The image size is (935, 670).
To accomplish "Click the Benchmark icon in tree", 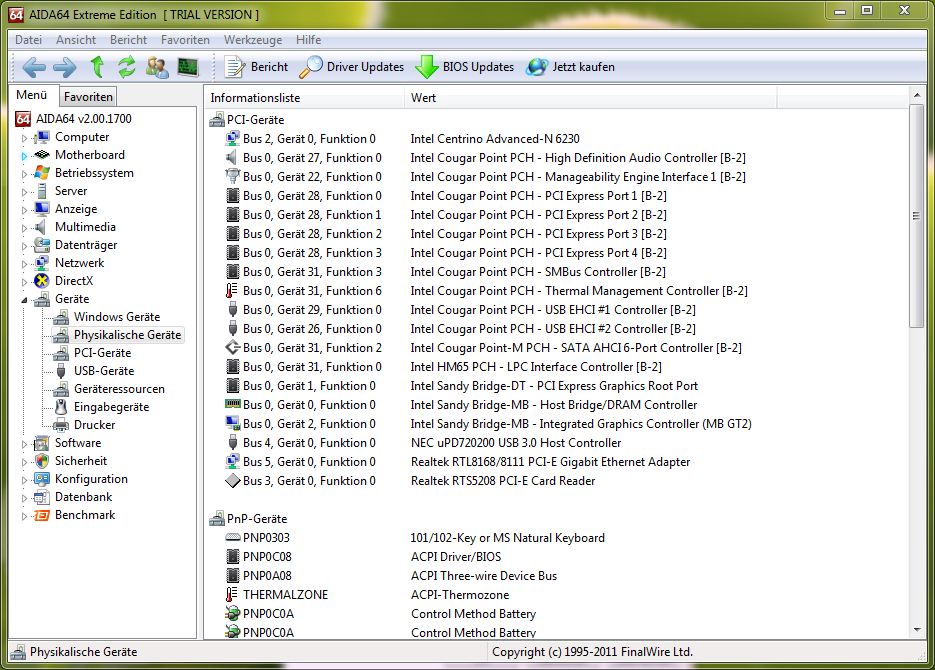I will pos(42,515).
